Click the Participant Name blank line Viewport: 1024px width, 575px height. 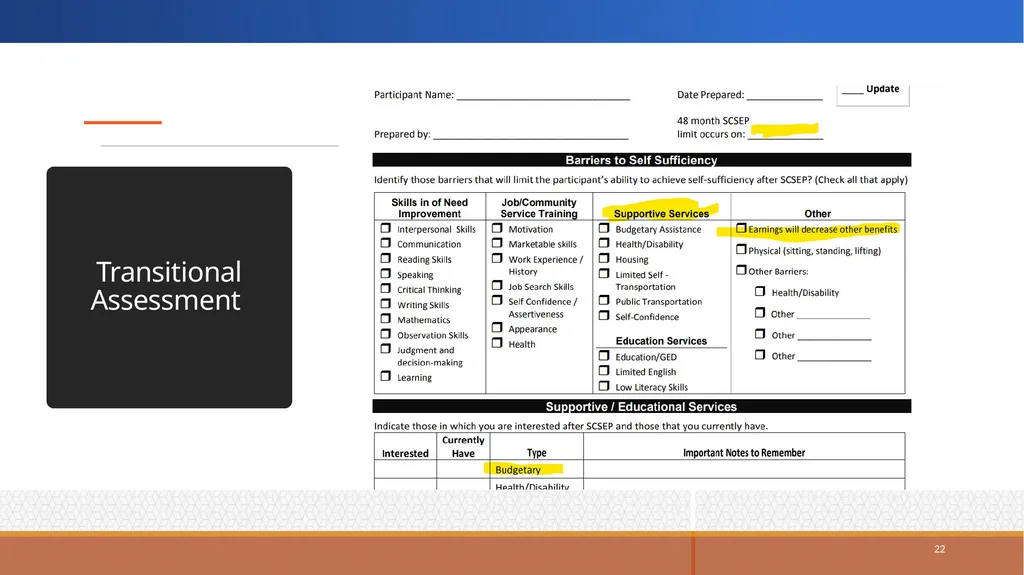543,95
